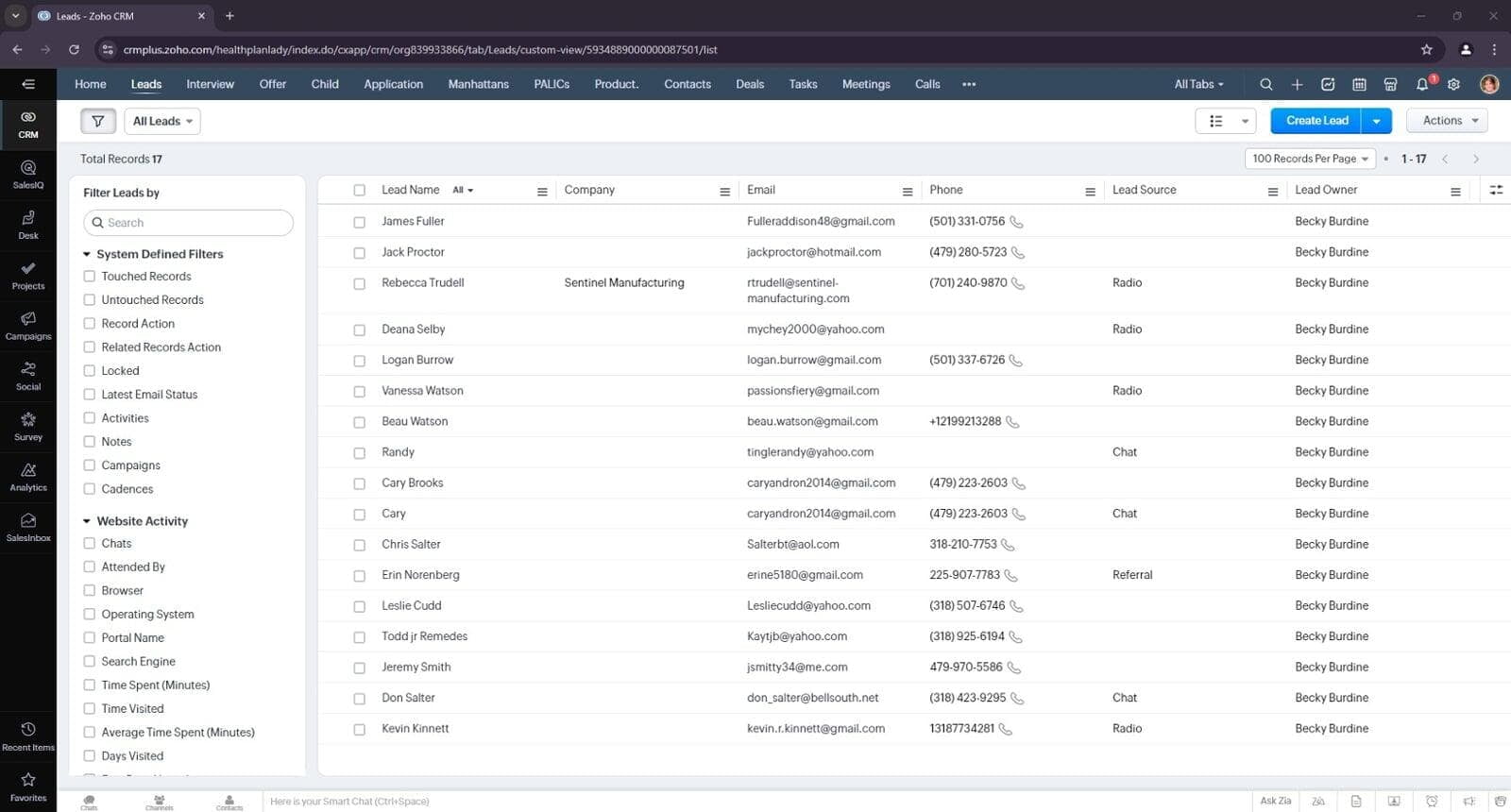
Task: Open Setup gear icon
Action: pyautogui.click(x=1453, y=84)
